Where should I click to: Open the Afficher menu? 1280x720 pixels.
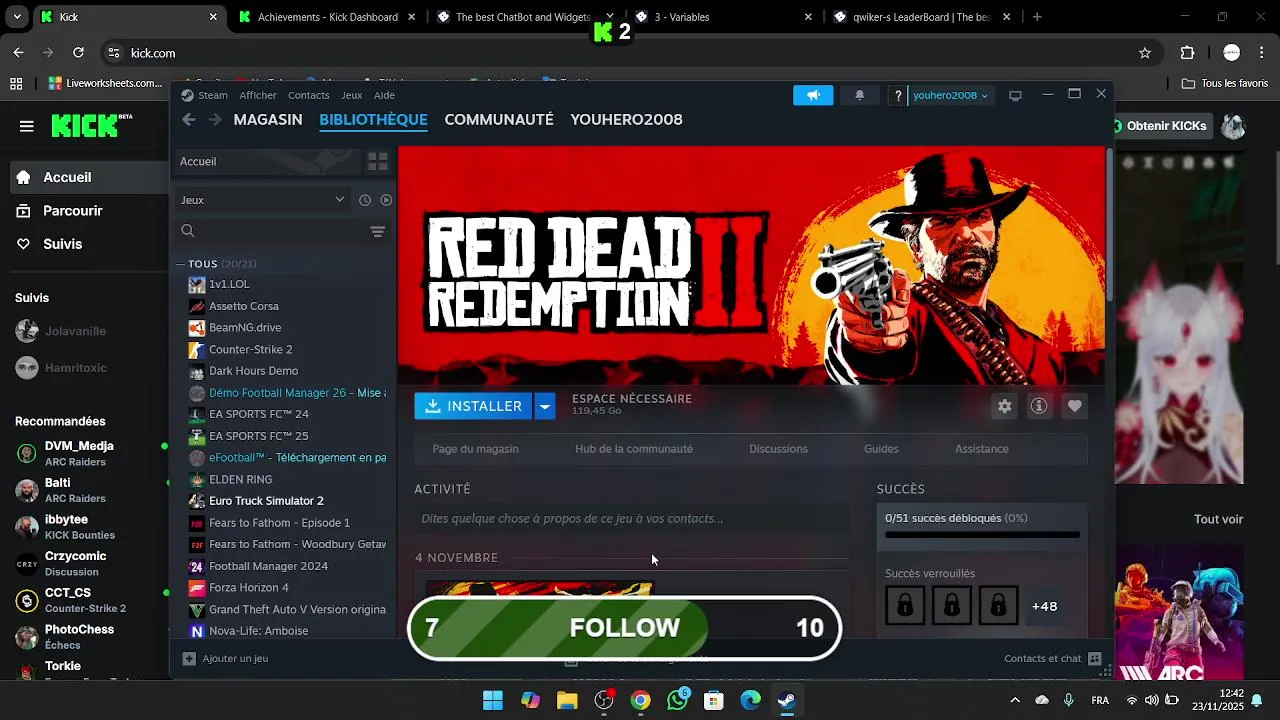pos(258,95)
